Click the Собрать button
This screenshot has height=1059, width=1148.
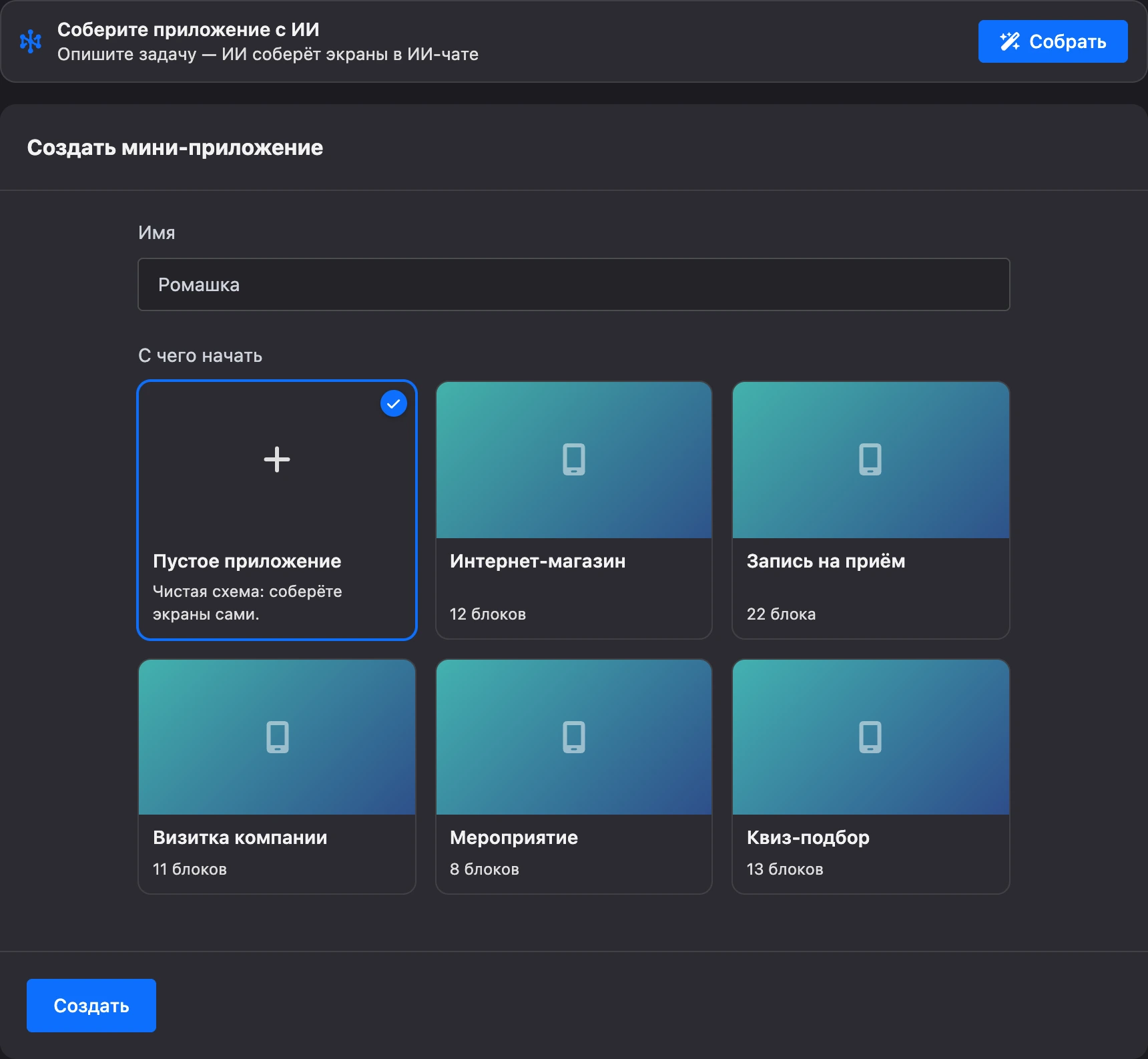point(1053,41)
